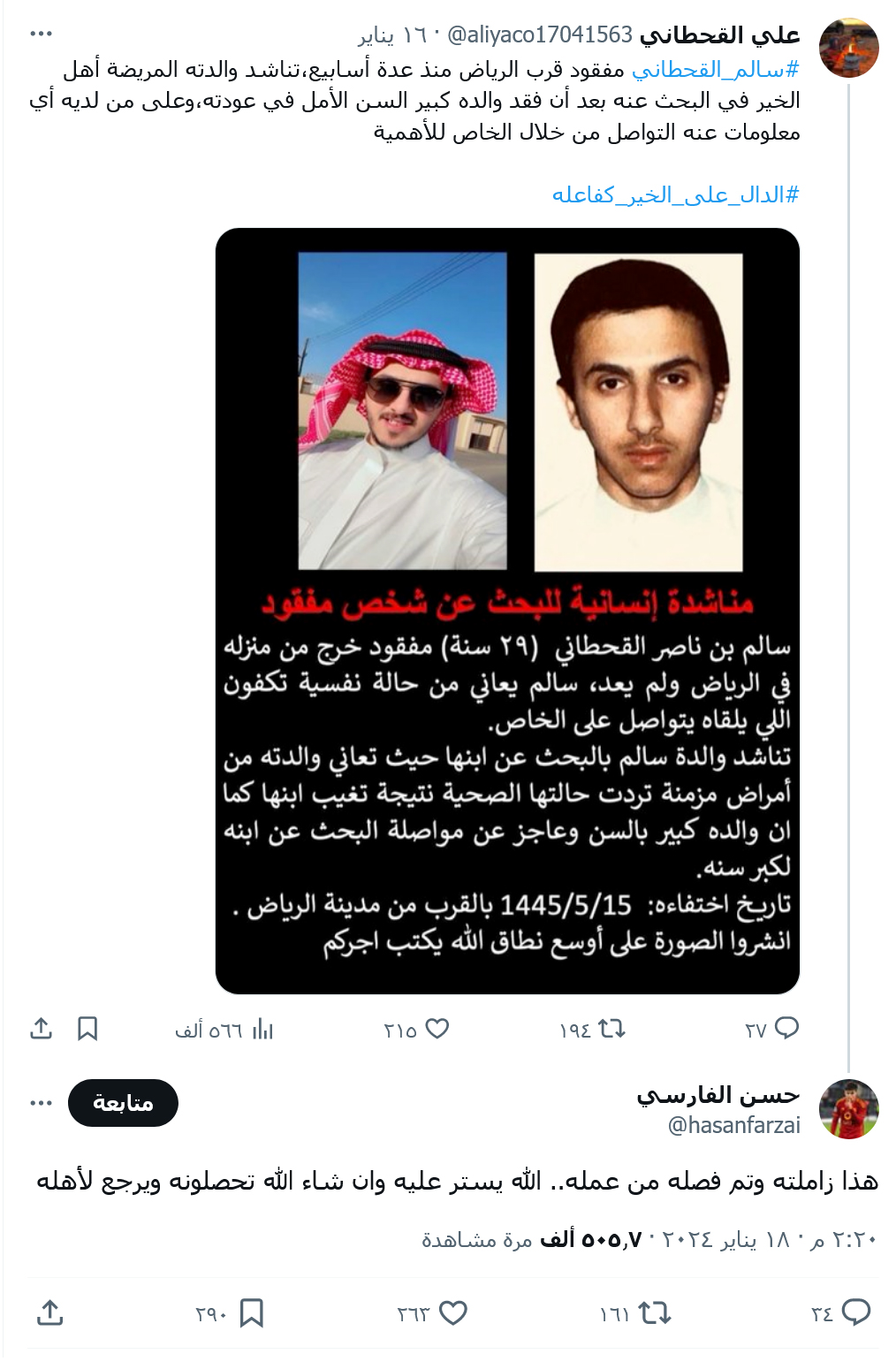This screenshot has width=896, height=1369.
Task: Open hashtag #سالم_القحطاني
Action: click(x=716, y=69)
